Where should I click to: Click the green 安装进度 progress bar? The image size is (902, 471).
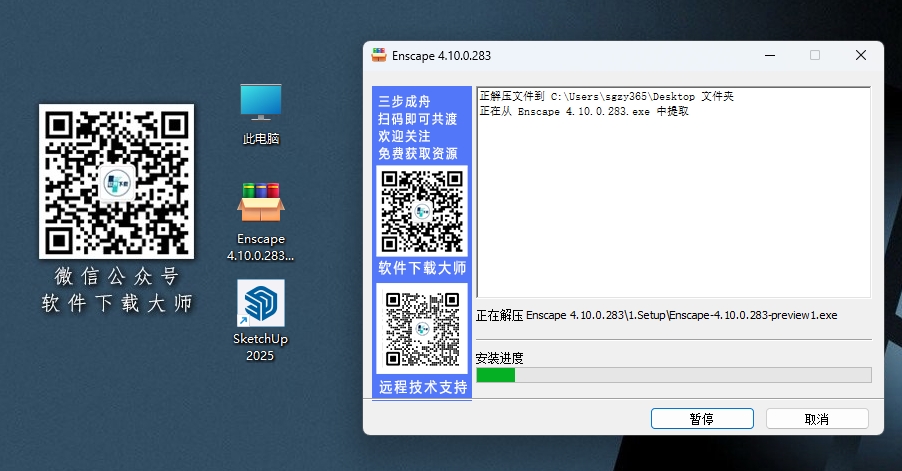674,375
